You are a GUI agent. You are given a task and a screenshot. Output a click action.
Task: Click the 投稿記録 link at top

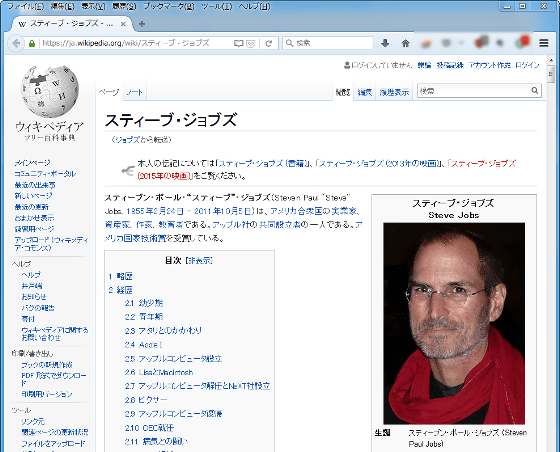pos(450,65)
